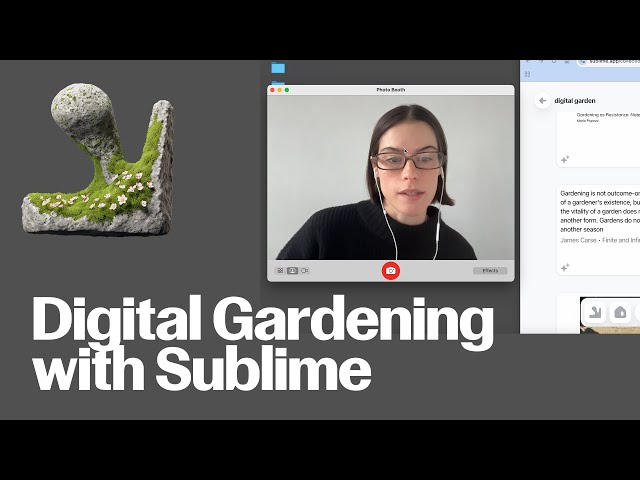This screenshot has width=640, height=480.
Task: Switch Photo Booth to four-up grid mode
Action: click(280, 271)
